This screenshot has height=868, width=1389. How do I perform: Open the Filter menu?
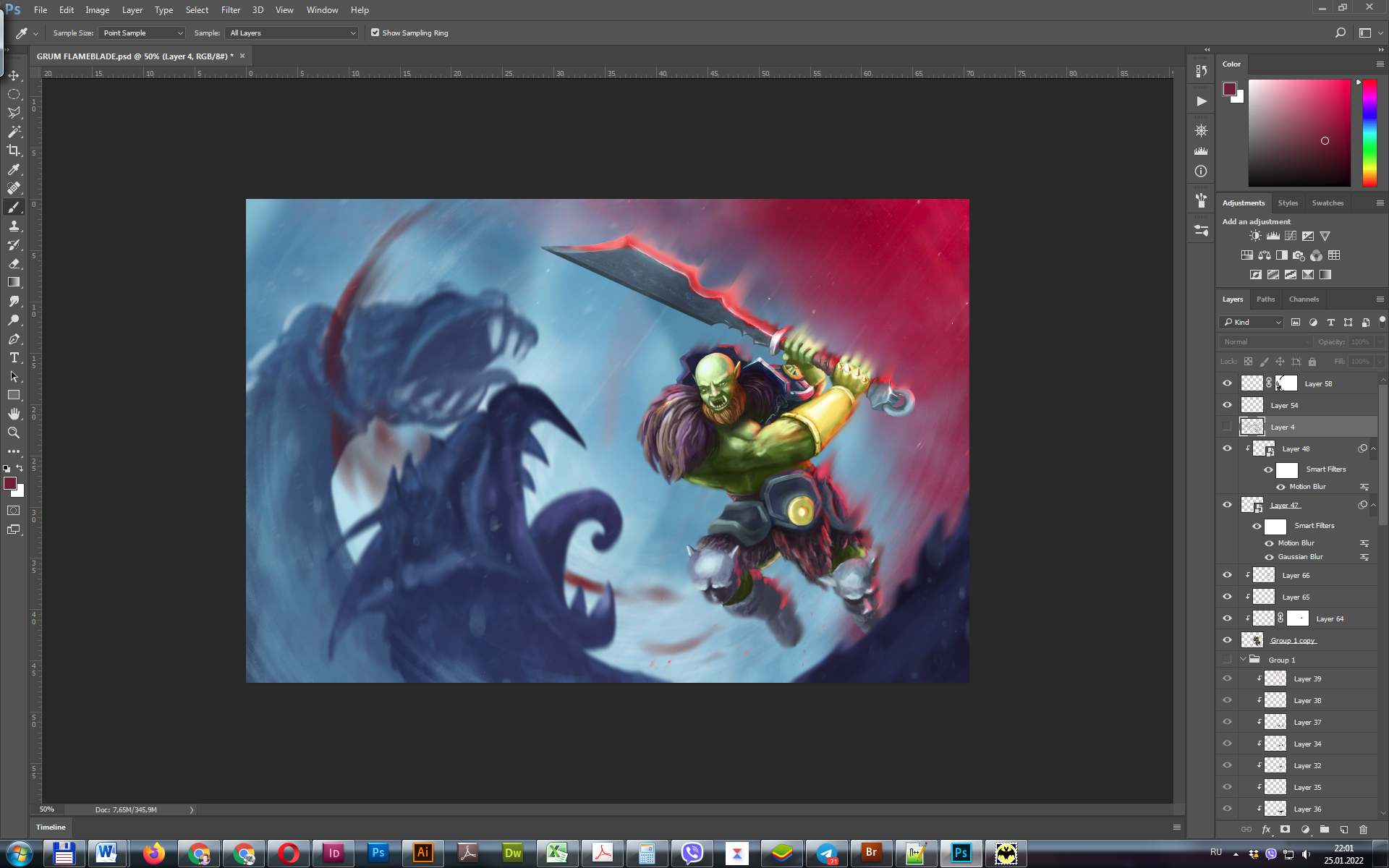click(x=231, y=10)
